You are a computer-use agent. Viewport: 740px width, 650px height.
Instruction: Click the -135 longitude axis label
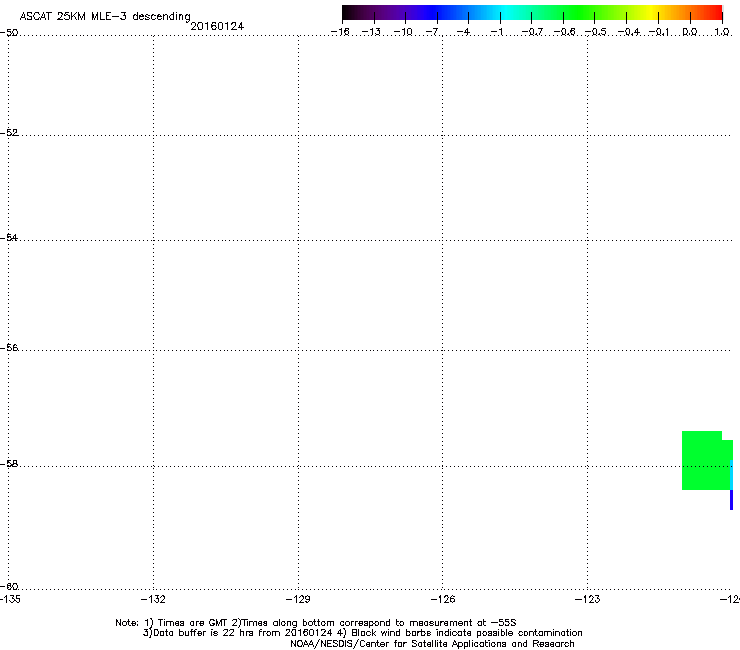pos(10,599)
